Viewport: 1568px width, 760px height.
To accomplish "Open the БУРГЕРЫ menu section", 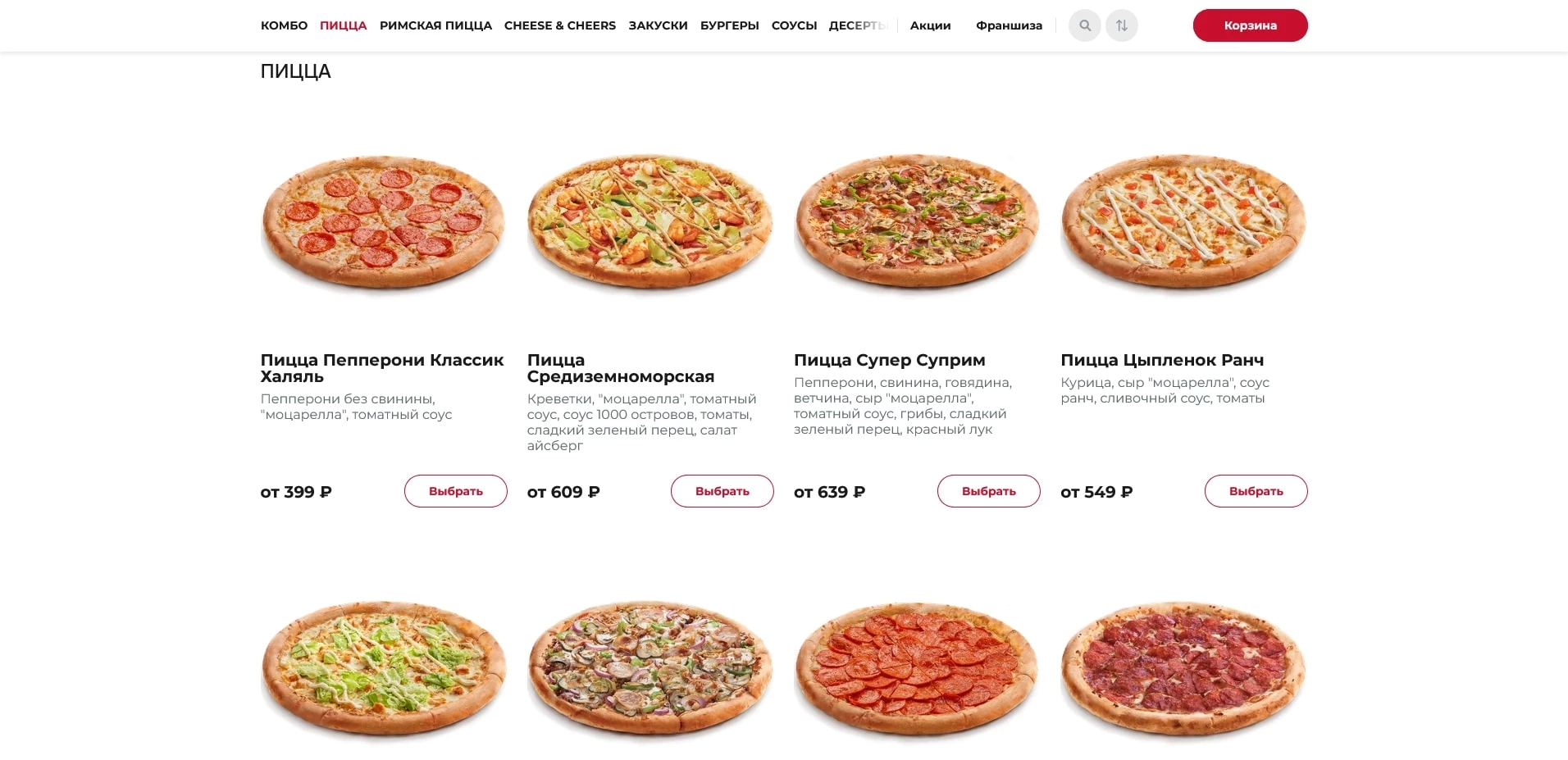I will [729, 25].
